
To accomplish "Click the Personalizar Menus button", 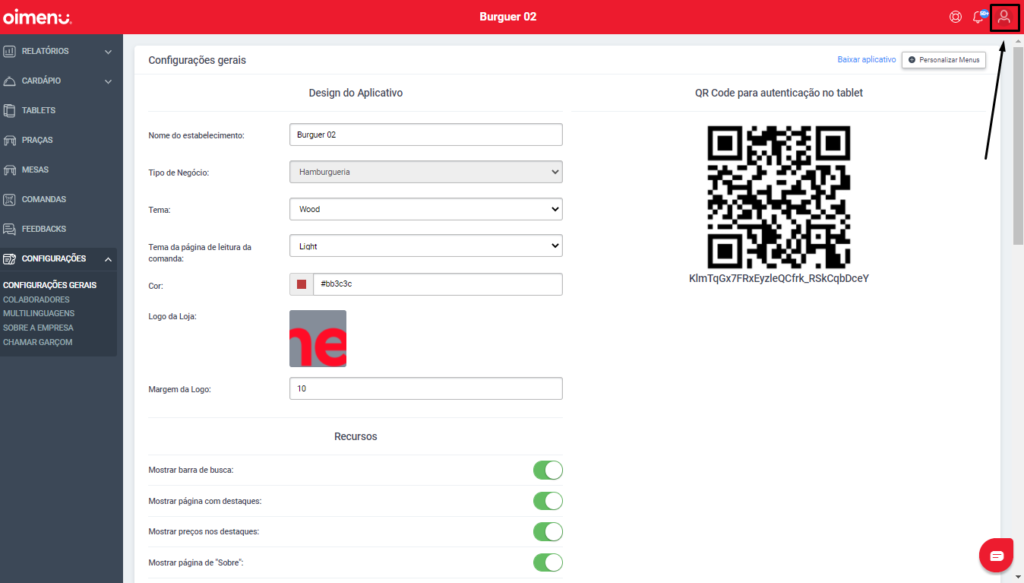I will click(944, 60).
